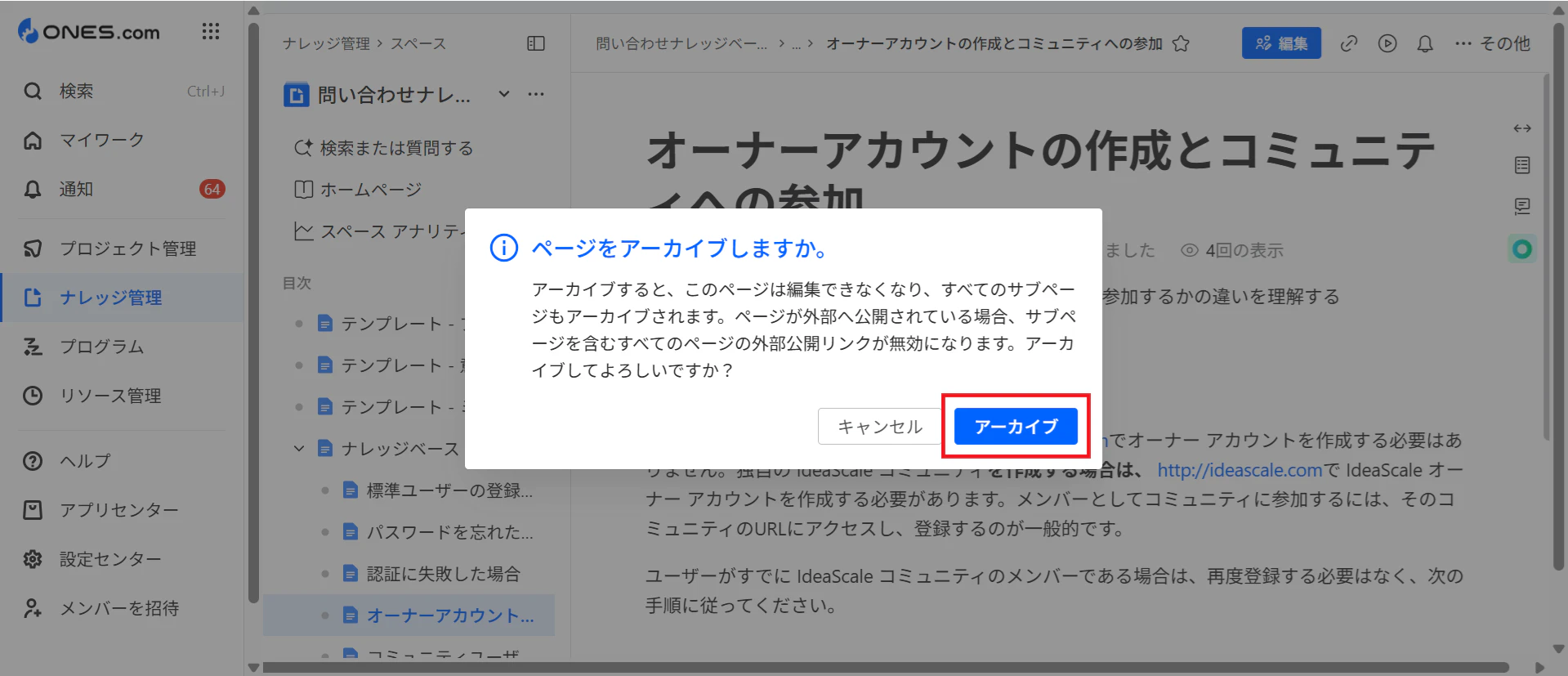Collapse the side panel with the layout icon
The image size is (1568, 676).
(536, 43)
